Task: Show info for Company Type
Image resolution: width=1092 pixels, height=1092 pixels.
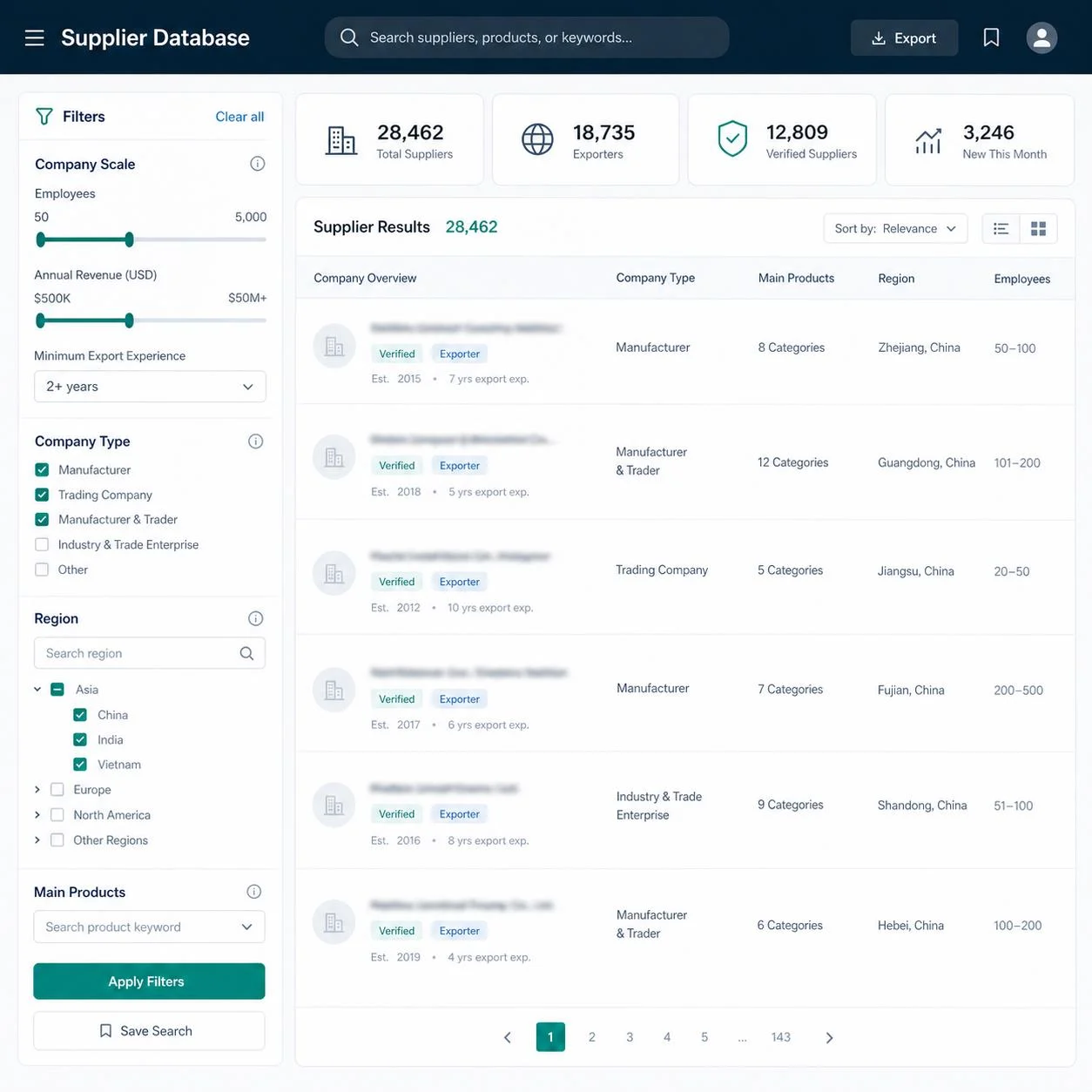Action: point(255,442)
